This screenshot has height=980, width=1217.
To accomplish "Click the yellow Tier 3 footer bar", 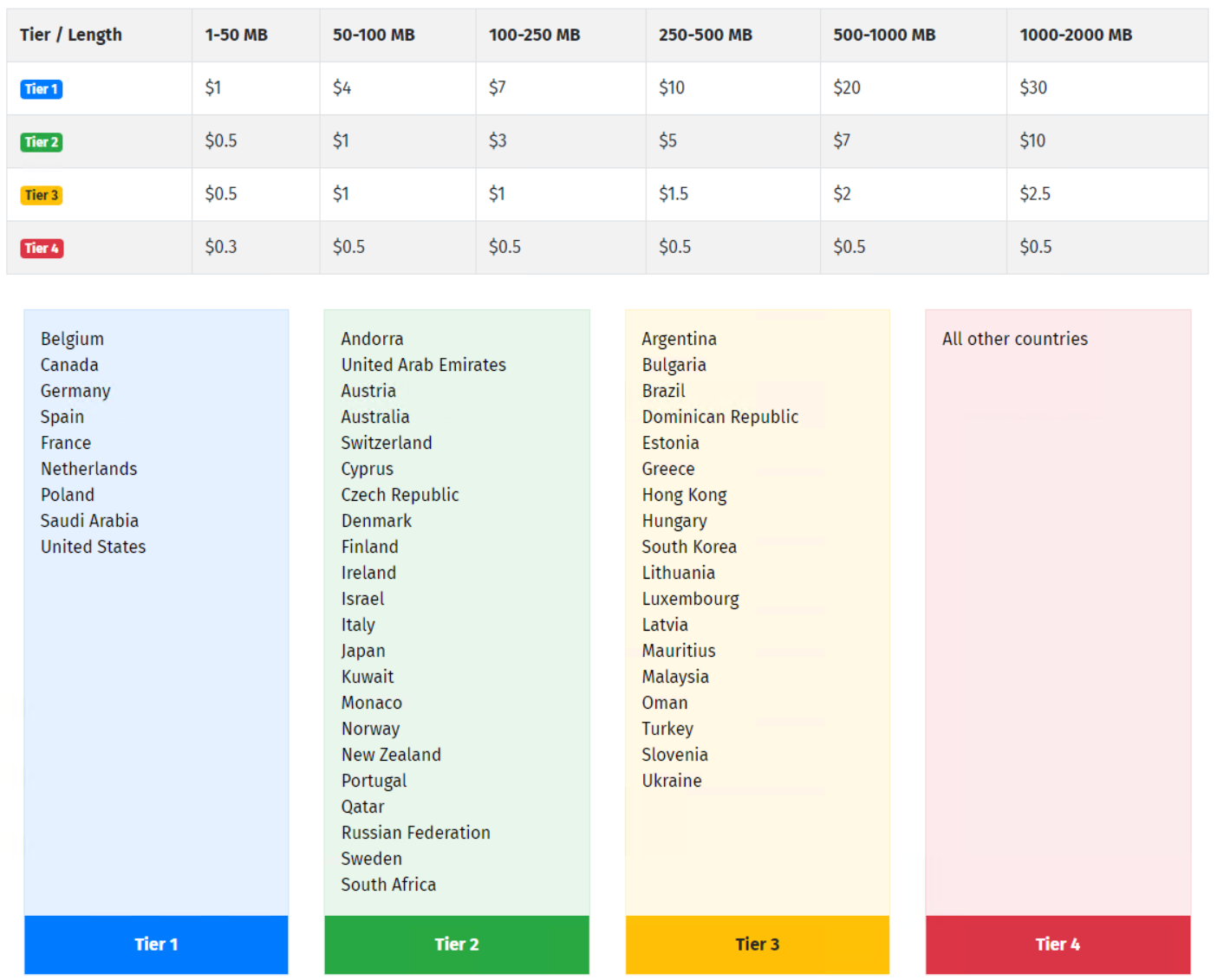I will click(758, 944).
